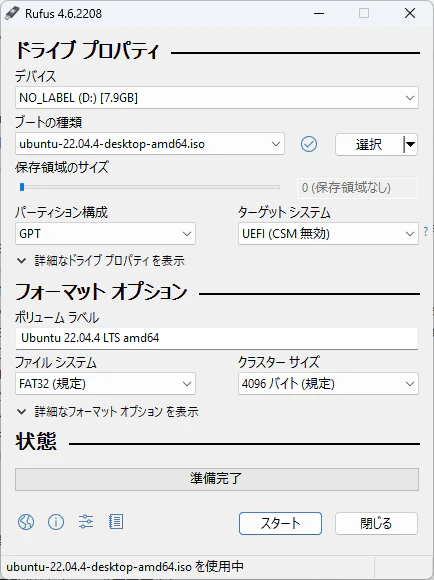
Task: Click the フォーマット オプション heading
Action: coord(101,292)
